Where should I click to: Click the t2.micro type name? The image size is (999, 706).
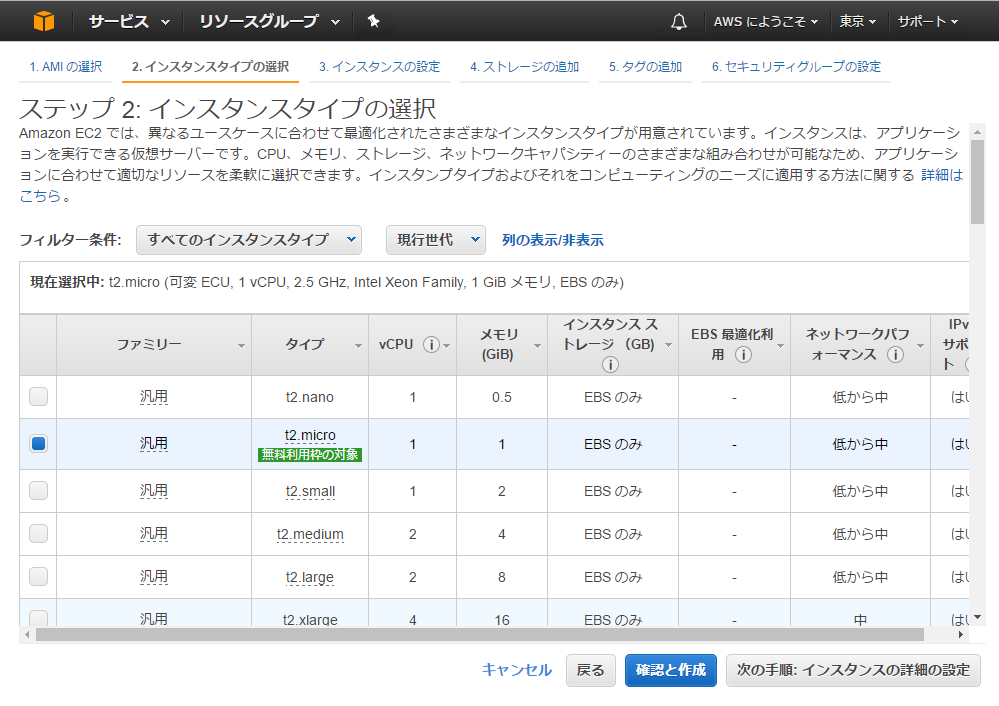310,435
